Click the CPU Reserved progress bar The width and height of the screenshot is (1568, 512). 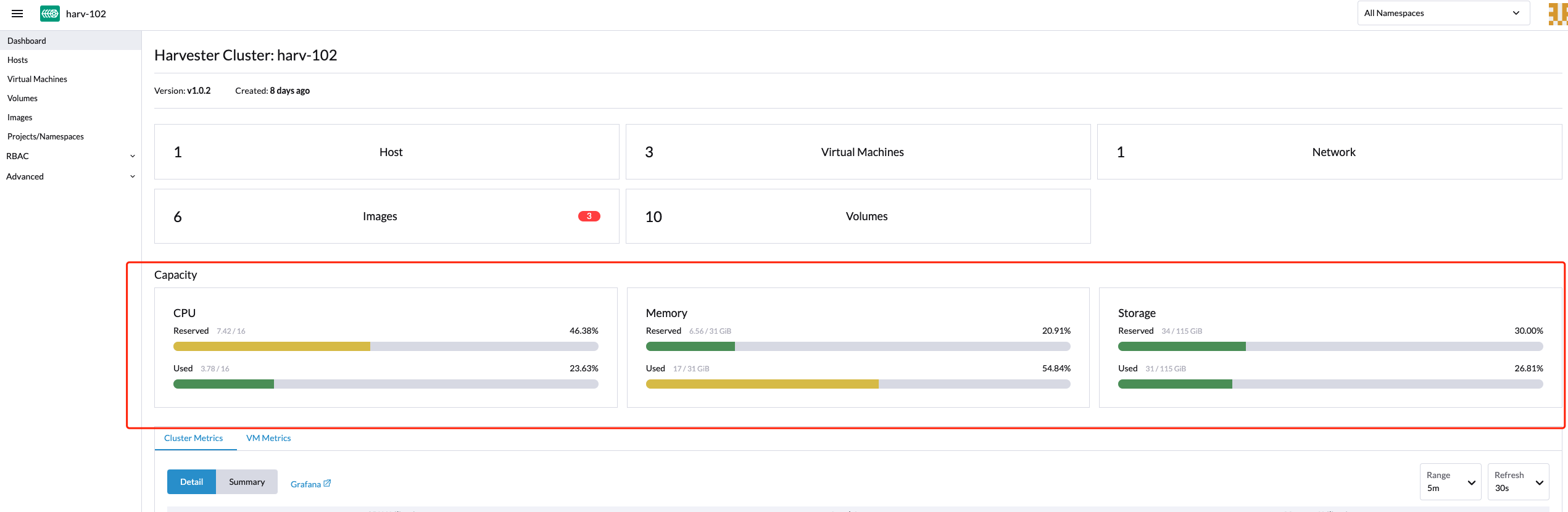[x=386, y=347]
